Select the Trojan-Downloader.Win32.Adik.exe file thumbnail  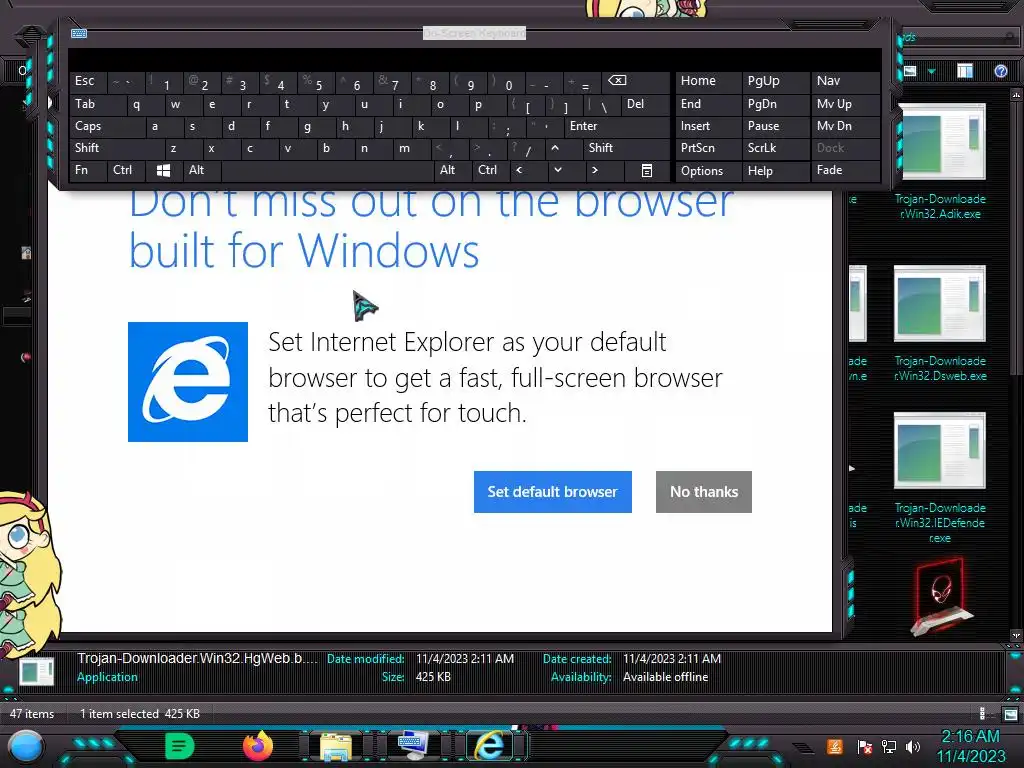(x=940, y=142)
